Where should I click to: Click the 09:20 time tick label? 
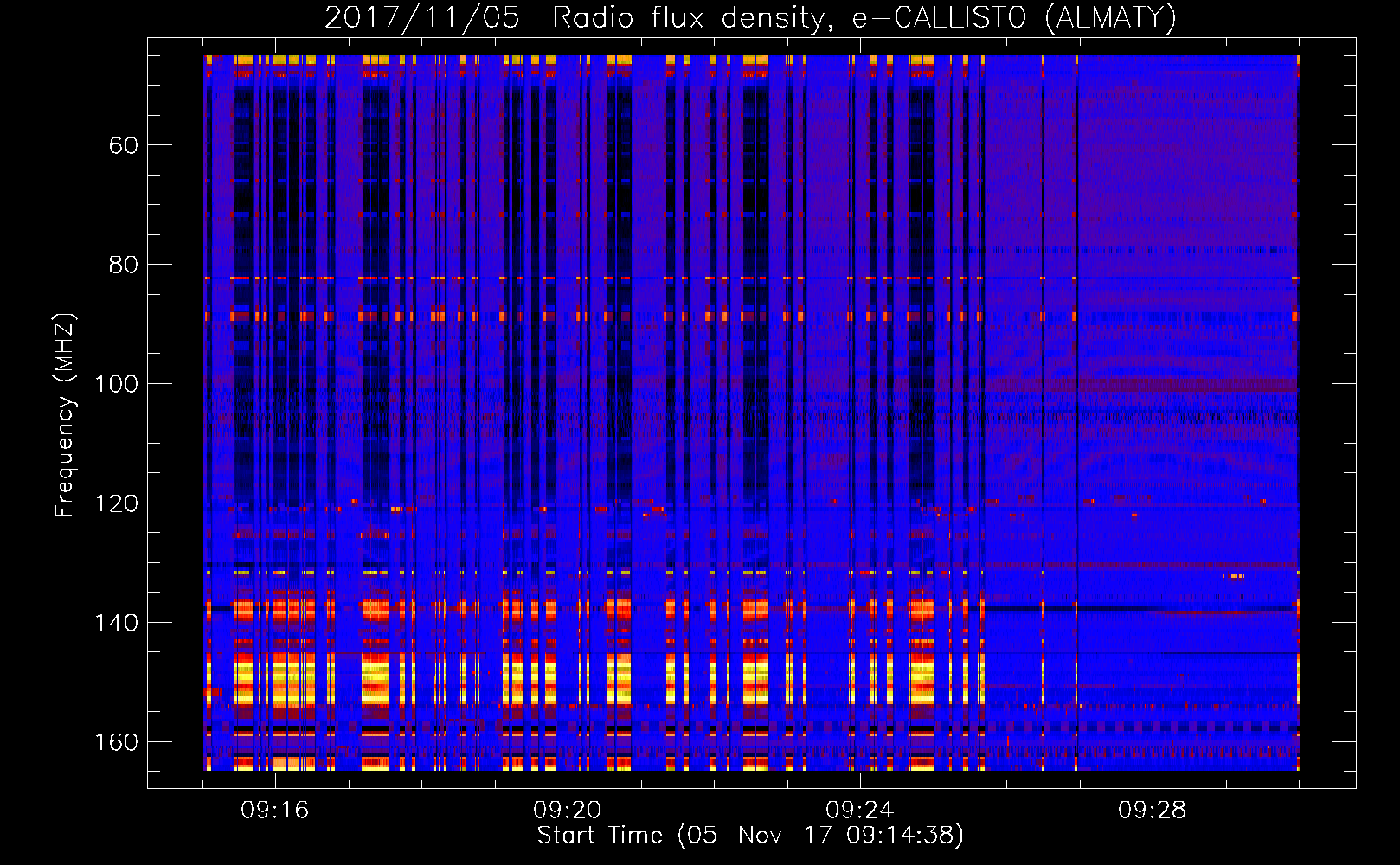568,811
